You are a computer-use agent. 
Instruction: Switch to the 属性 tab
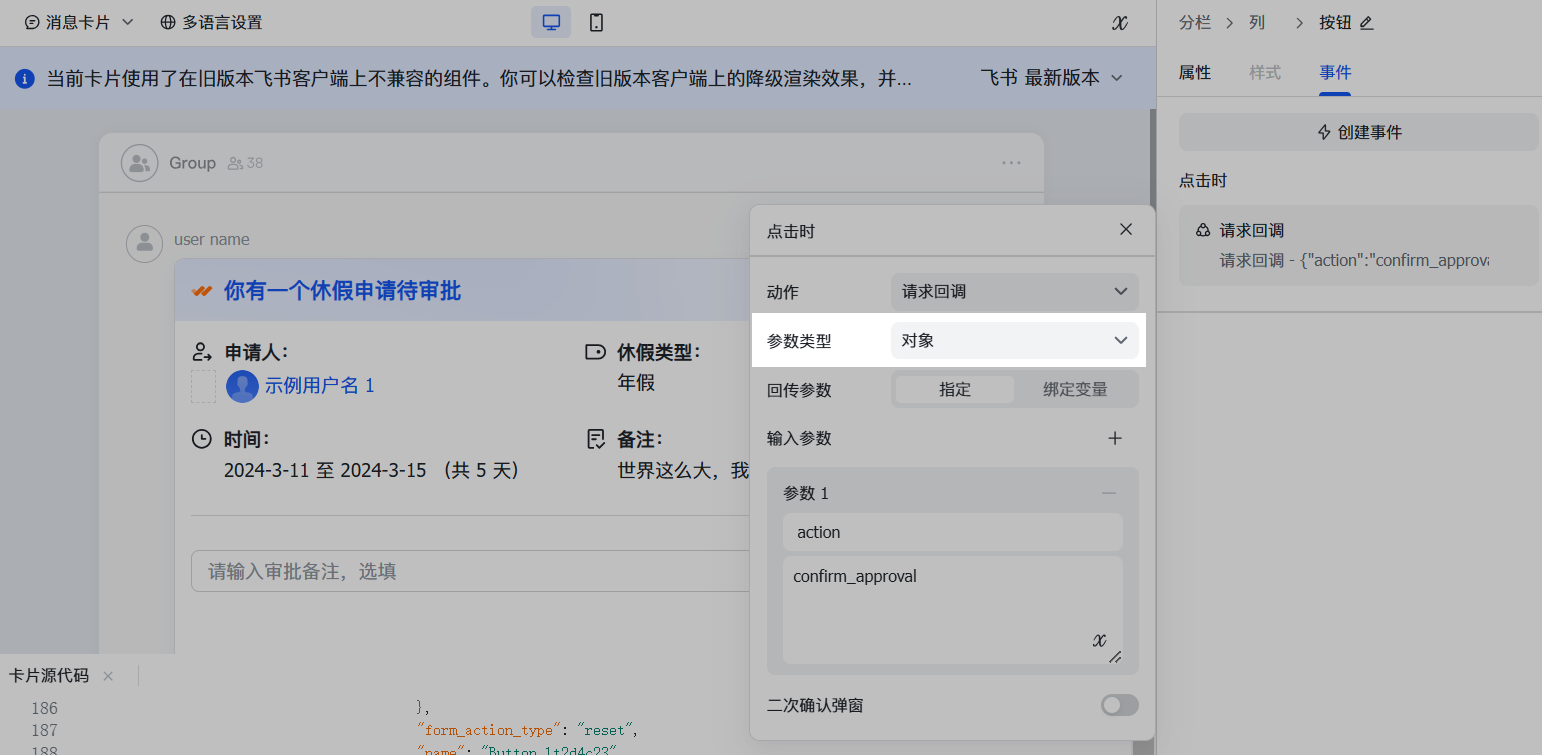(1194, 73)
